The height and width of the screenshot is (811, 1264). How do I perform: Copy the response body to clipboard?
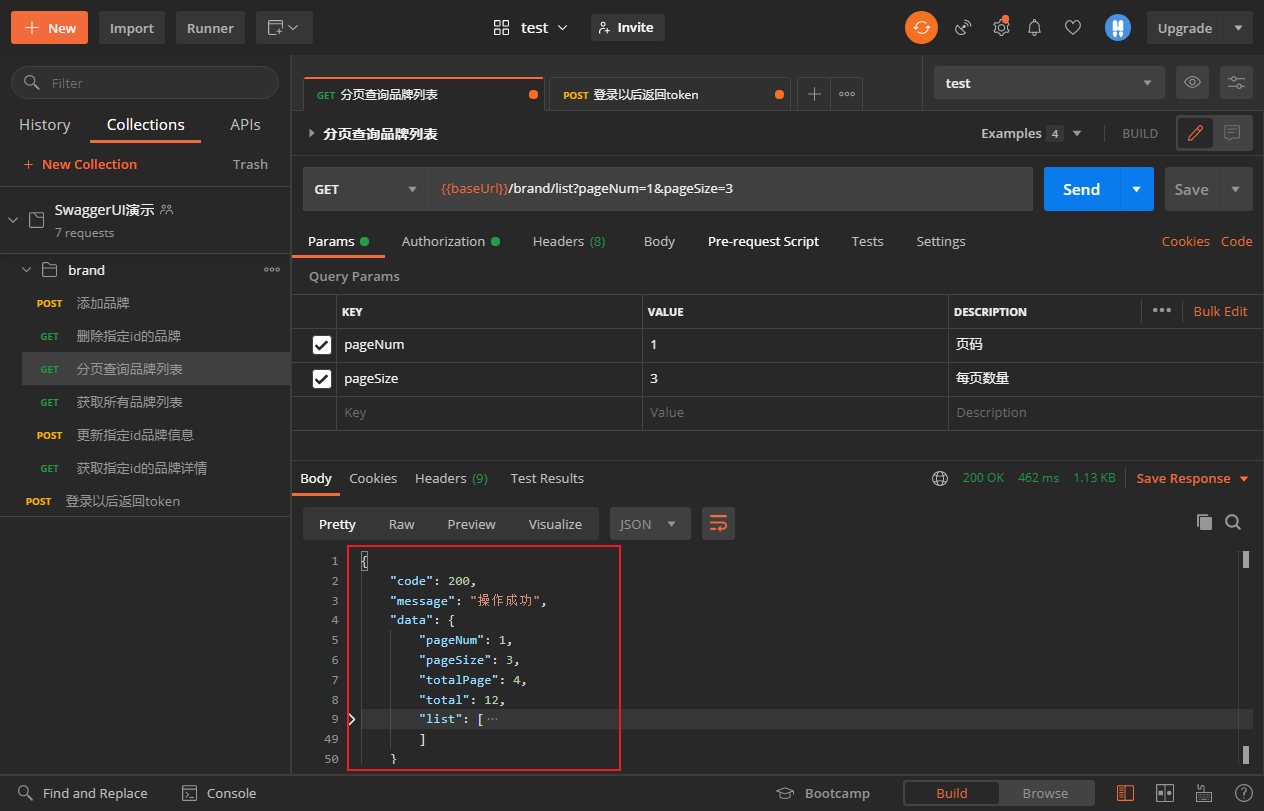click(1204, 522)
